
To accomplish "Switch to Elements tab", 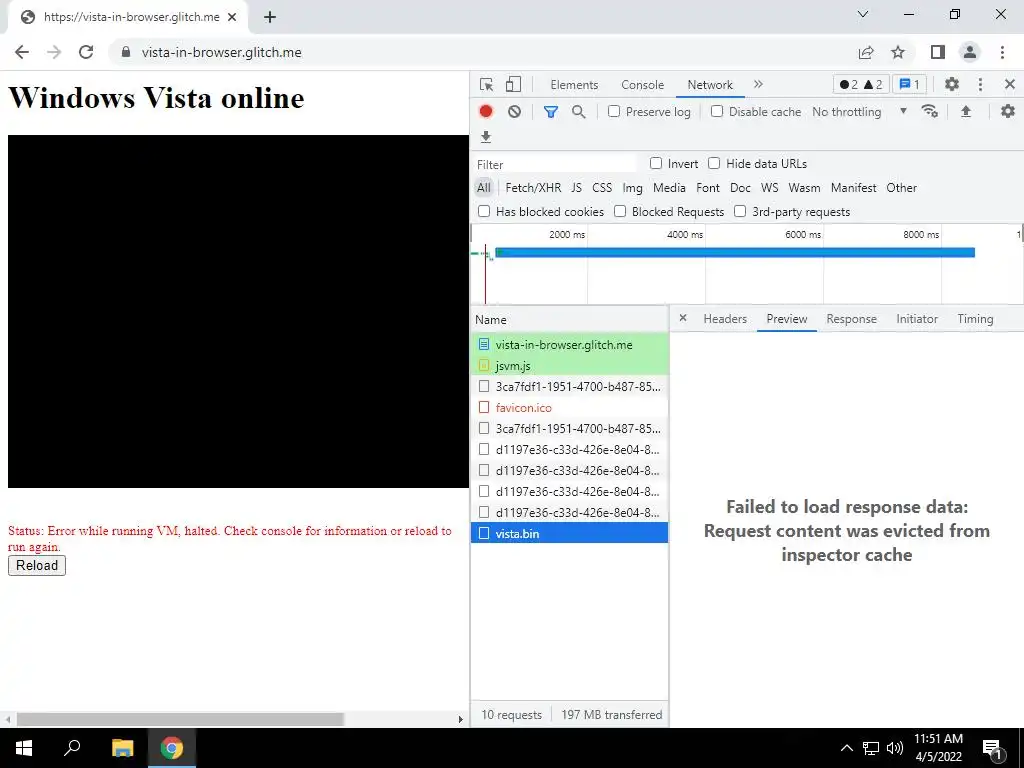I will coord(574,85).
